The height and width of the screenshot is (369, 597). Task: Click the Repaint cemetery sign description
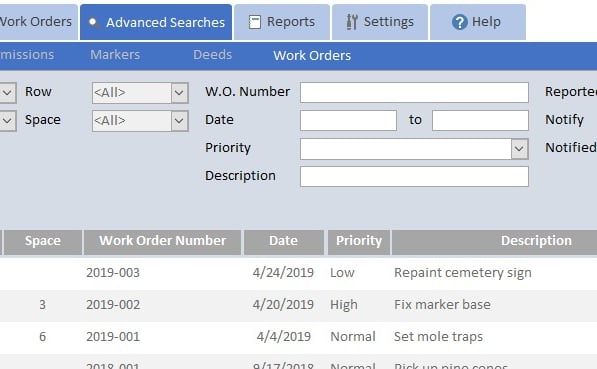tap(463, 273)
